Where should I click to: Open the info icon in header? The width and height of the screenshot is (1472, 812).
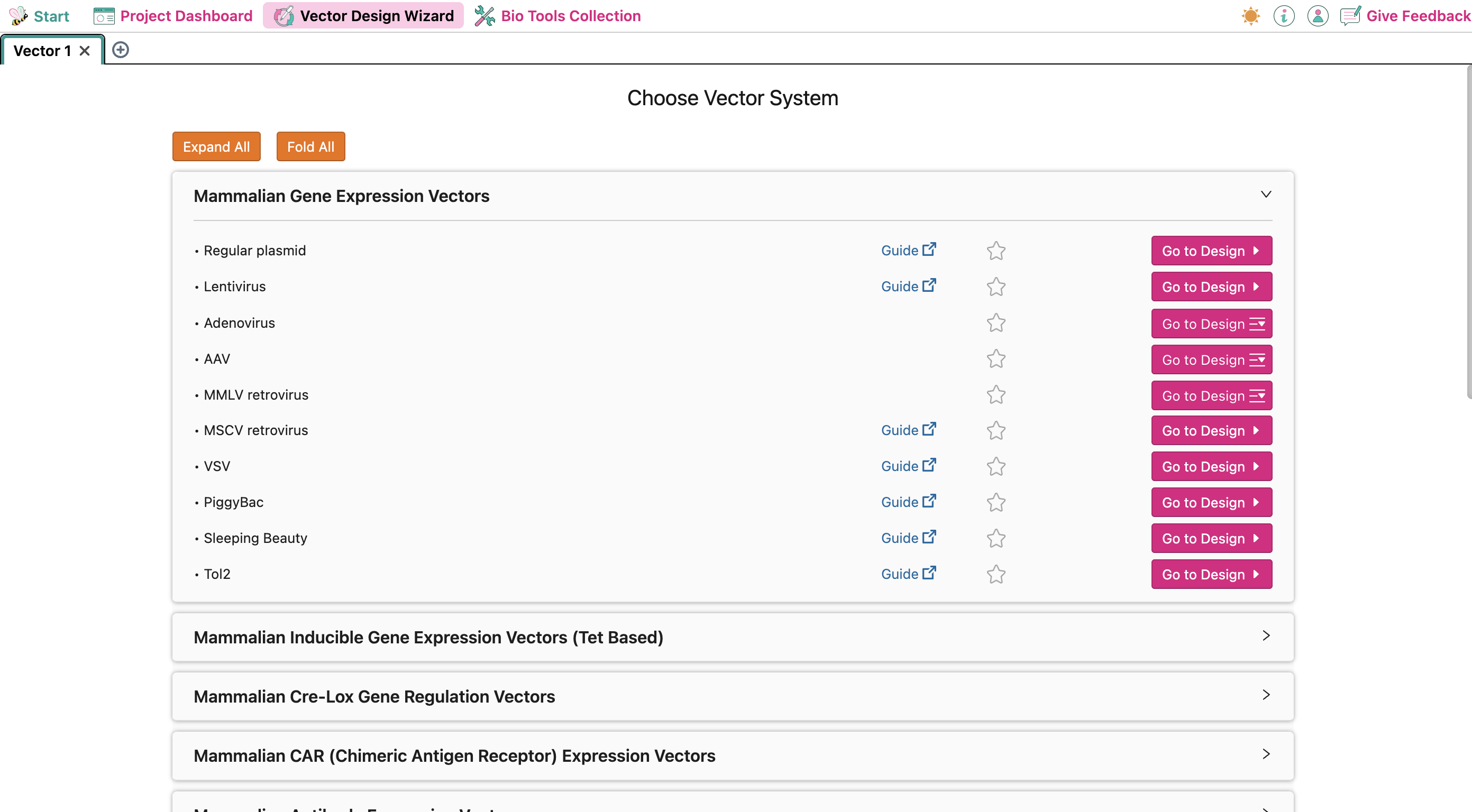tap(1283, 16)
